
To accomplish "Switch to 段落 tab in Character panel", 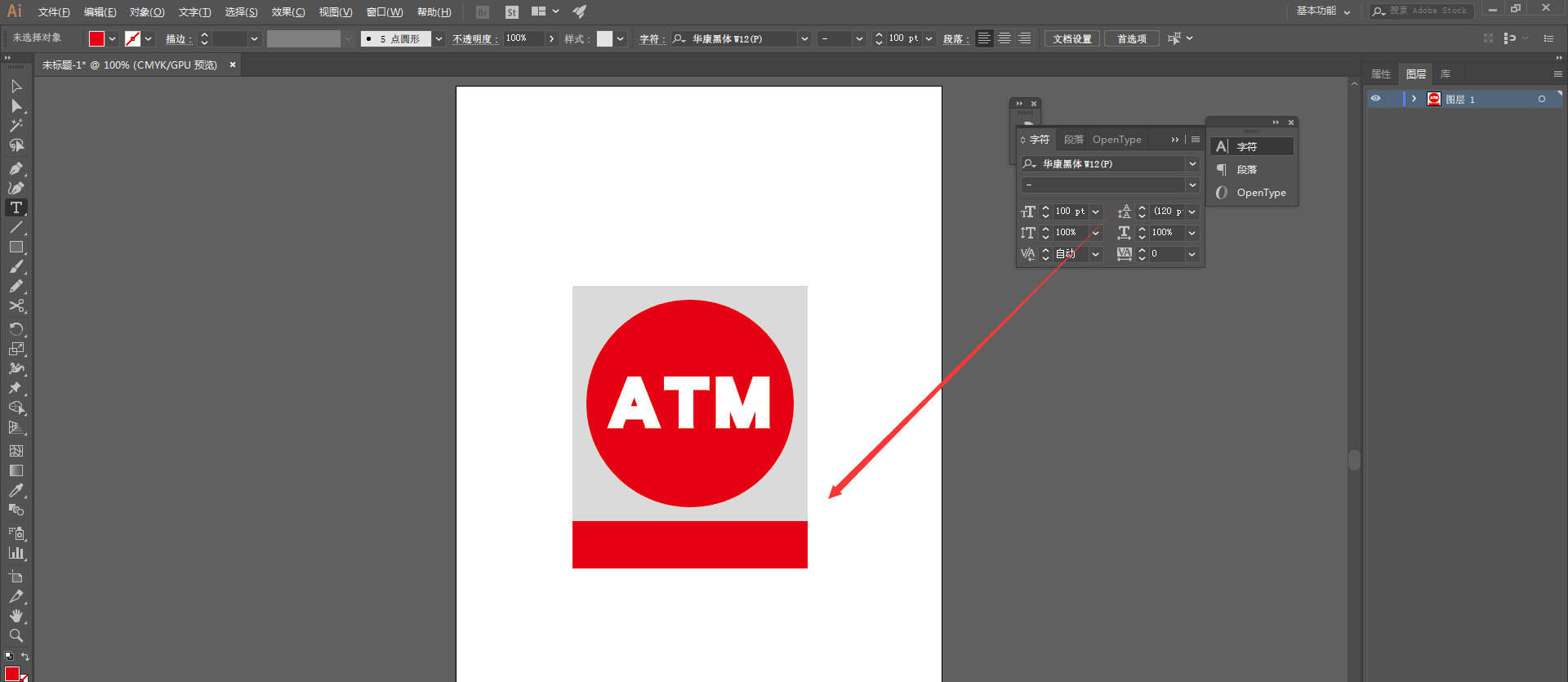I will [1073, 140].
